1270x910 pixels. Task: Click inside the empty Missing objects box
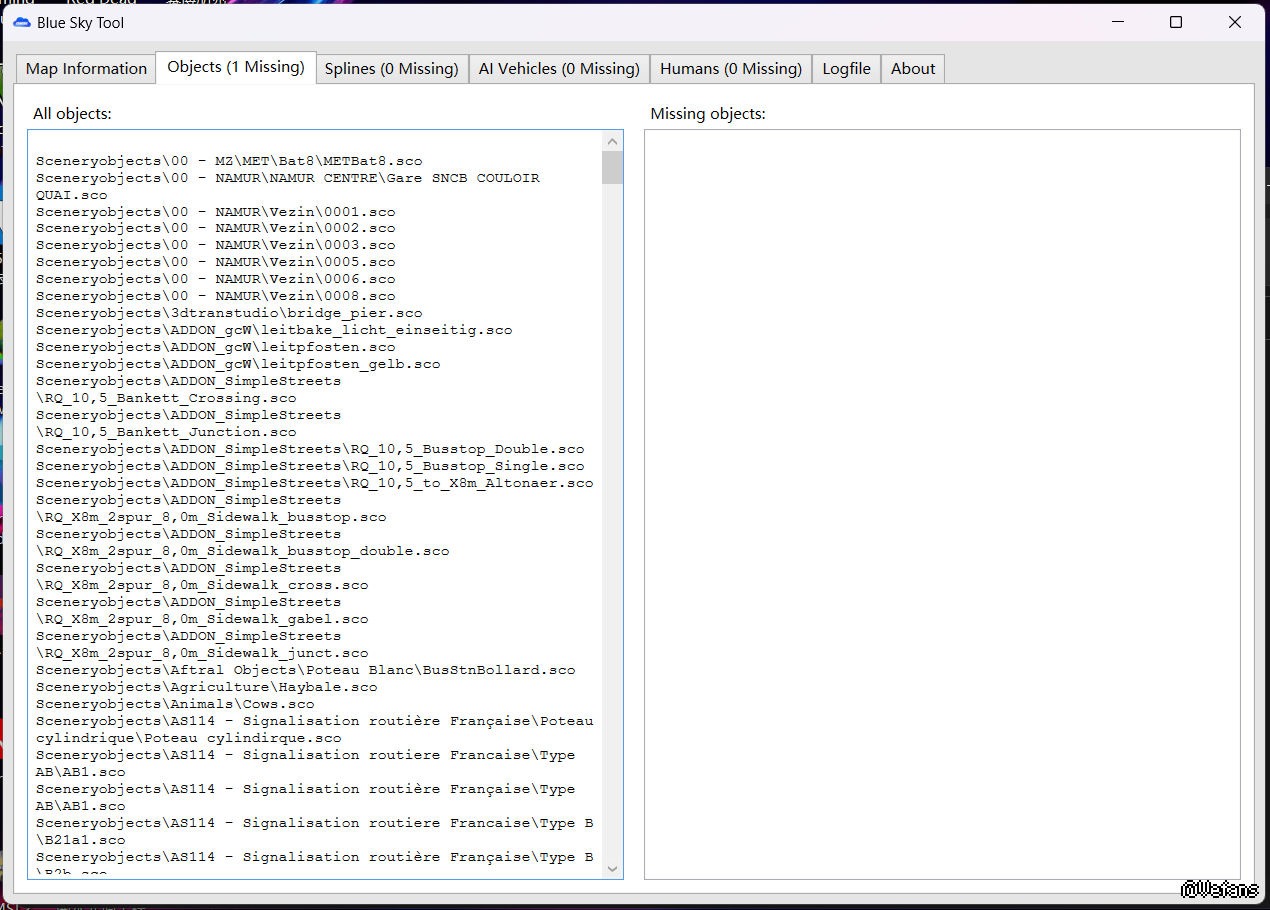tap(942, 504)
